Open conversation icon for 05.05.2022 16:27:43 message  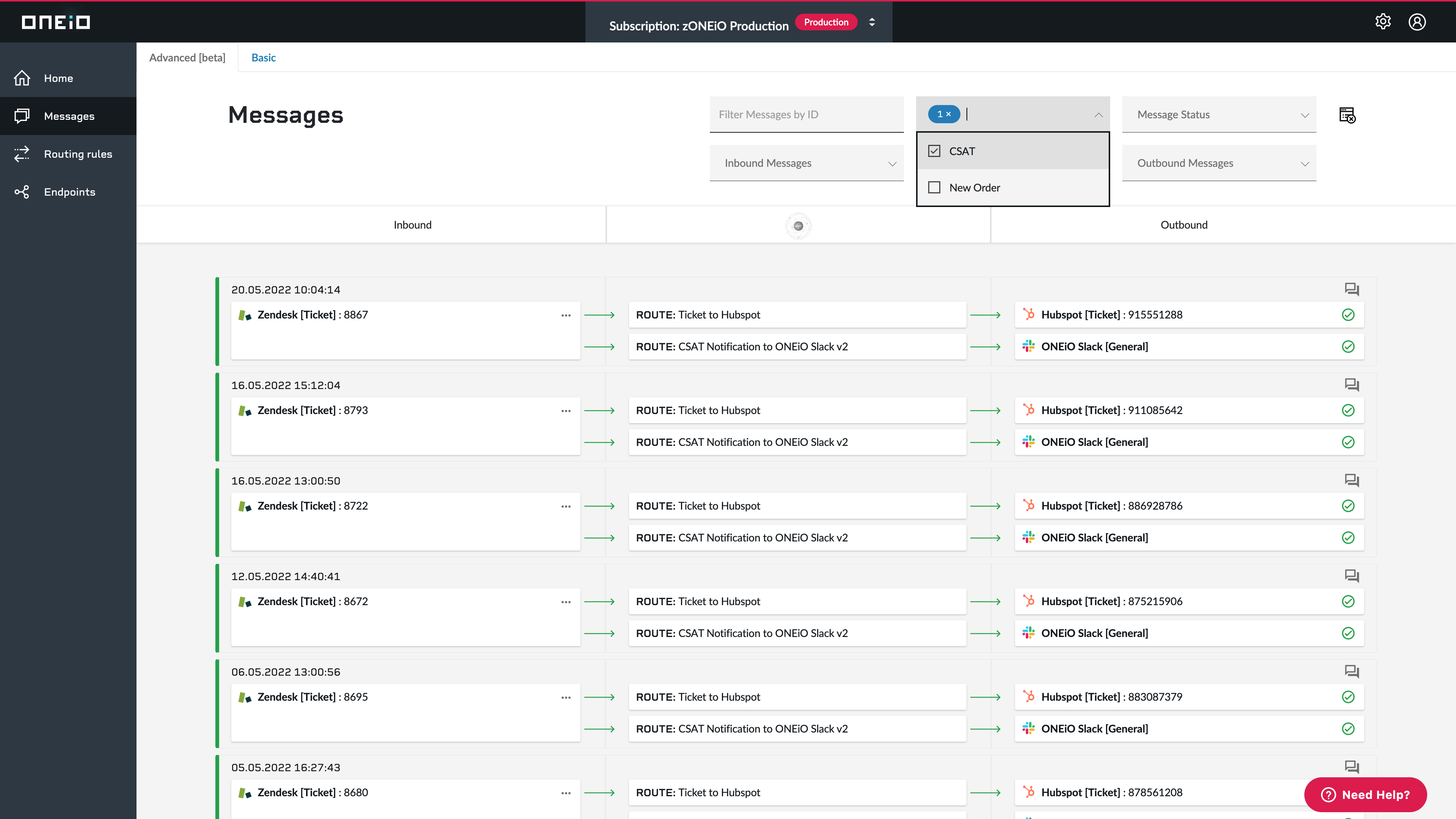tap(1351, 767)
